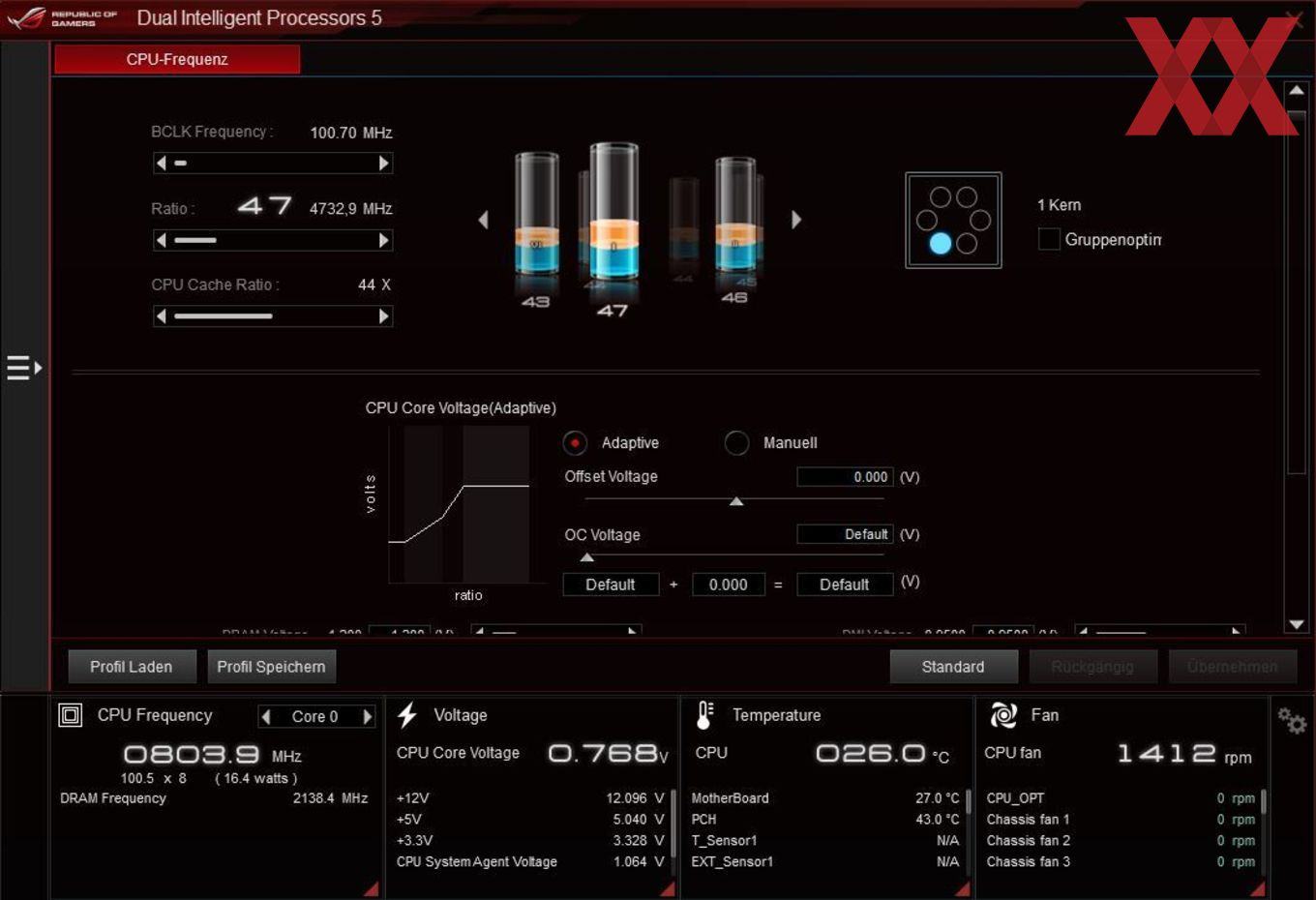Viewport: 1316px width, 900px height.
Task: Click the Temperature panel scrollbar
Action: tap(969, 830)
